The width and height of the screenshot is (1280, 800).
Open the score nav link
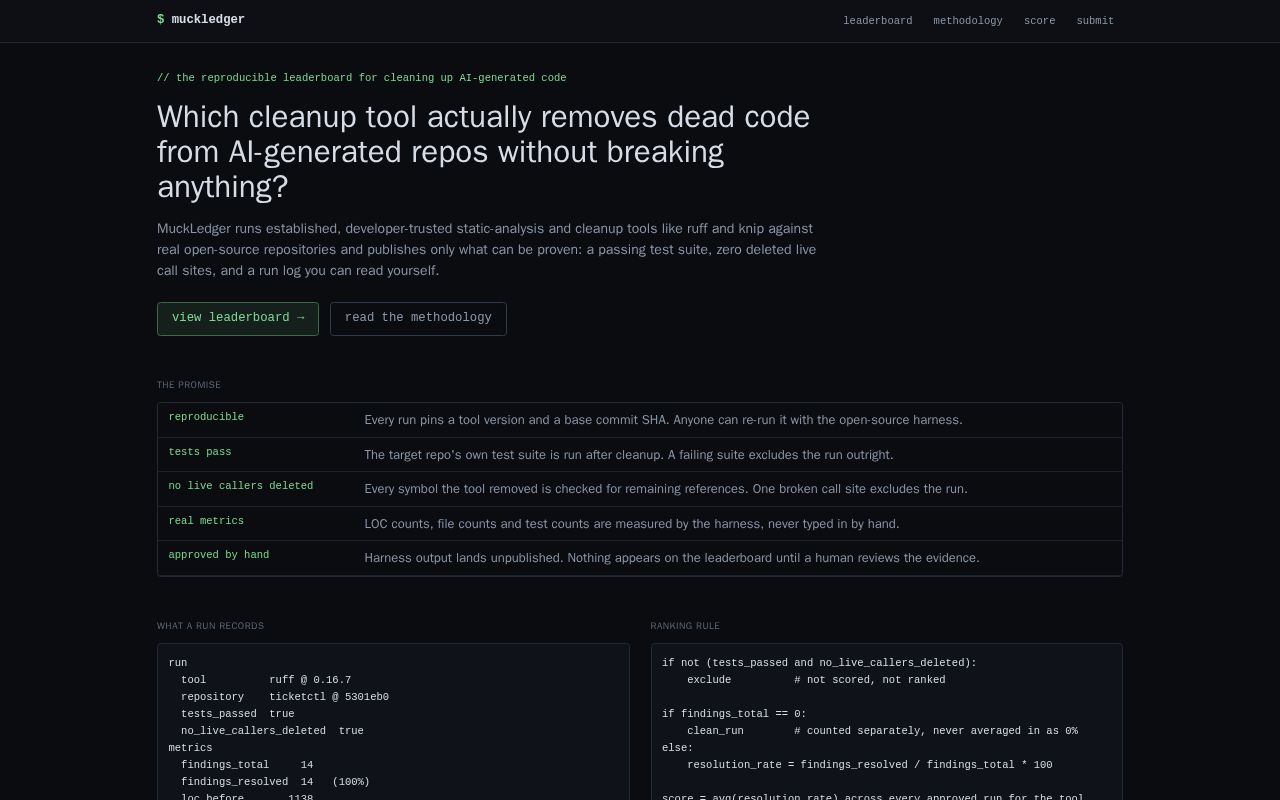click(x=1039, y=20)
